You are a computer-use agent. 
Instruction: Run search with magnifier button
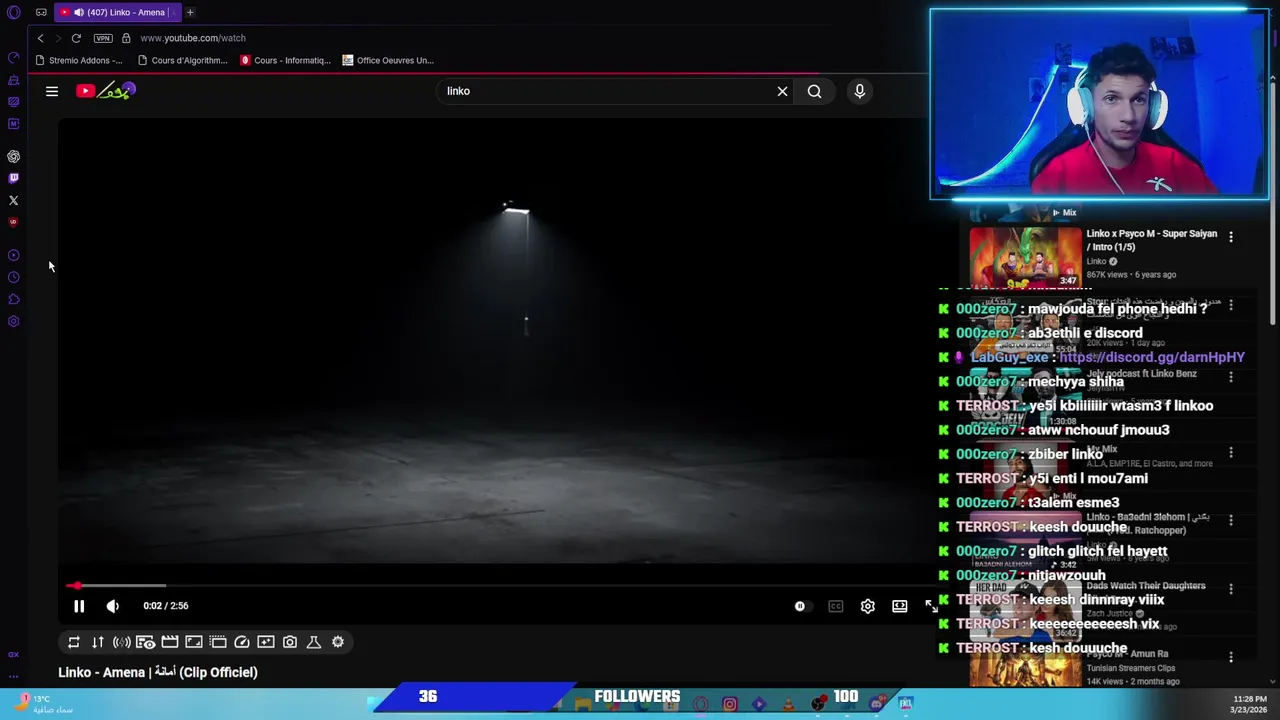point(815,91)
